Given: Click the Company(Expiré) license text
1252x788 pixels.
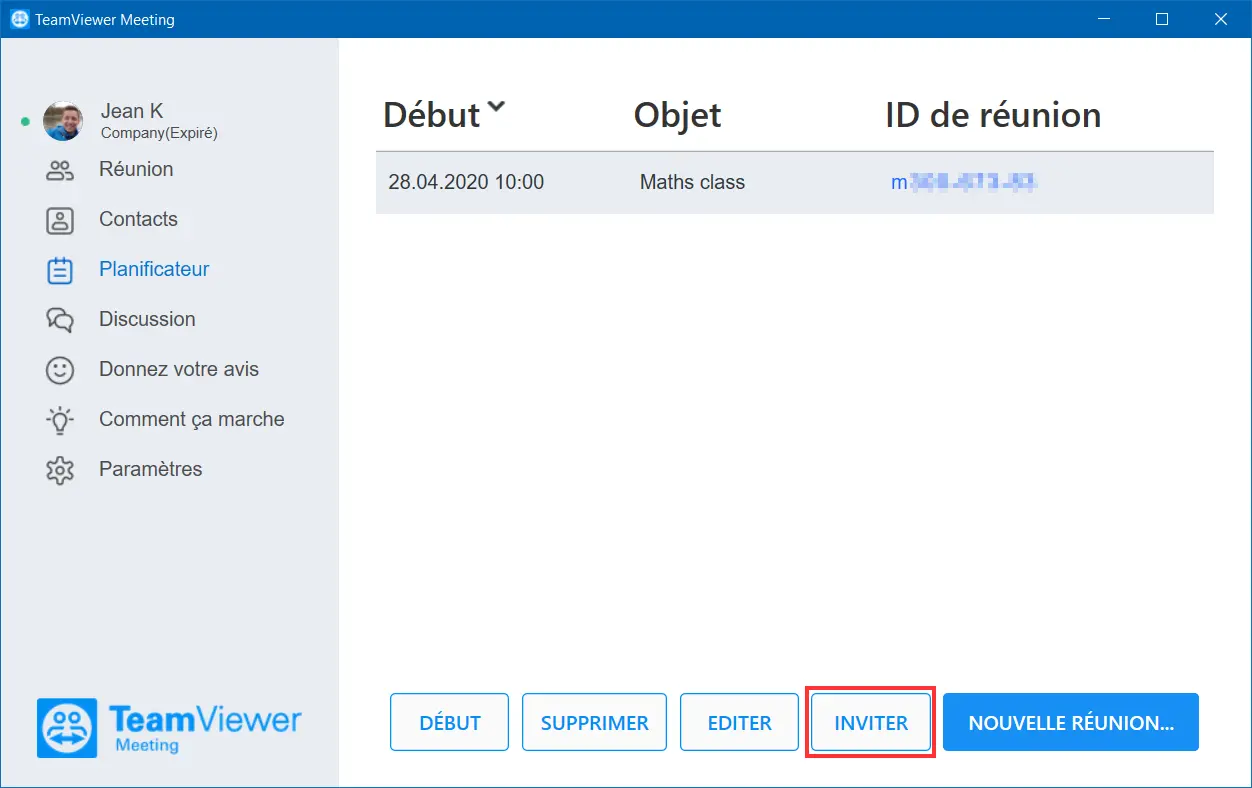Looking at the screenshot, I should (159, 132).
